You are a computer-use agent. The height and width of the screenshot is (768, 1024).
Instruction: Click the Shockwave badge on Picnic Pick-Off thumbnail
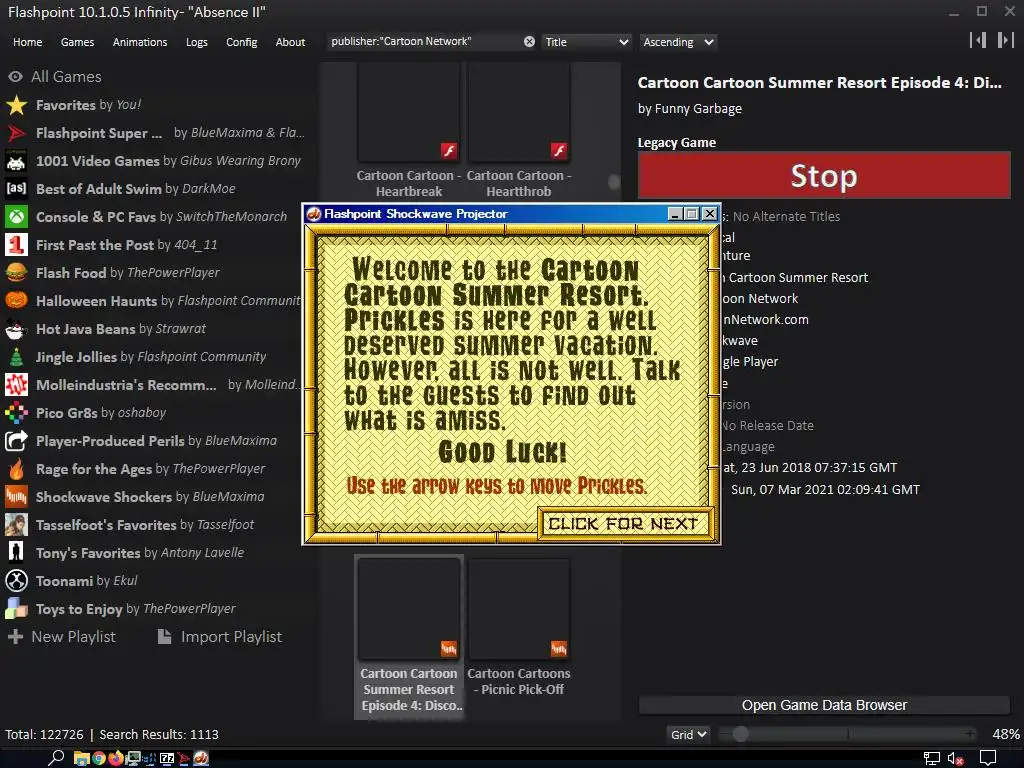(559, 648)
